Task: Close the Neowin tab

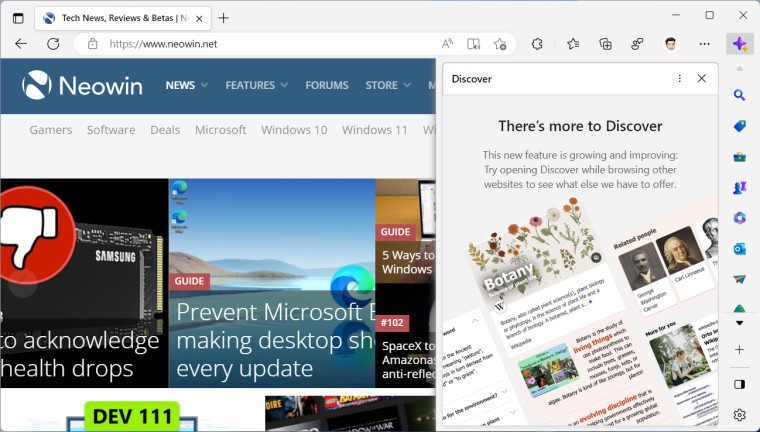Action: (199, 19)
